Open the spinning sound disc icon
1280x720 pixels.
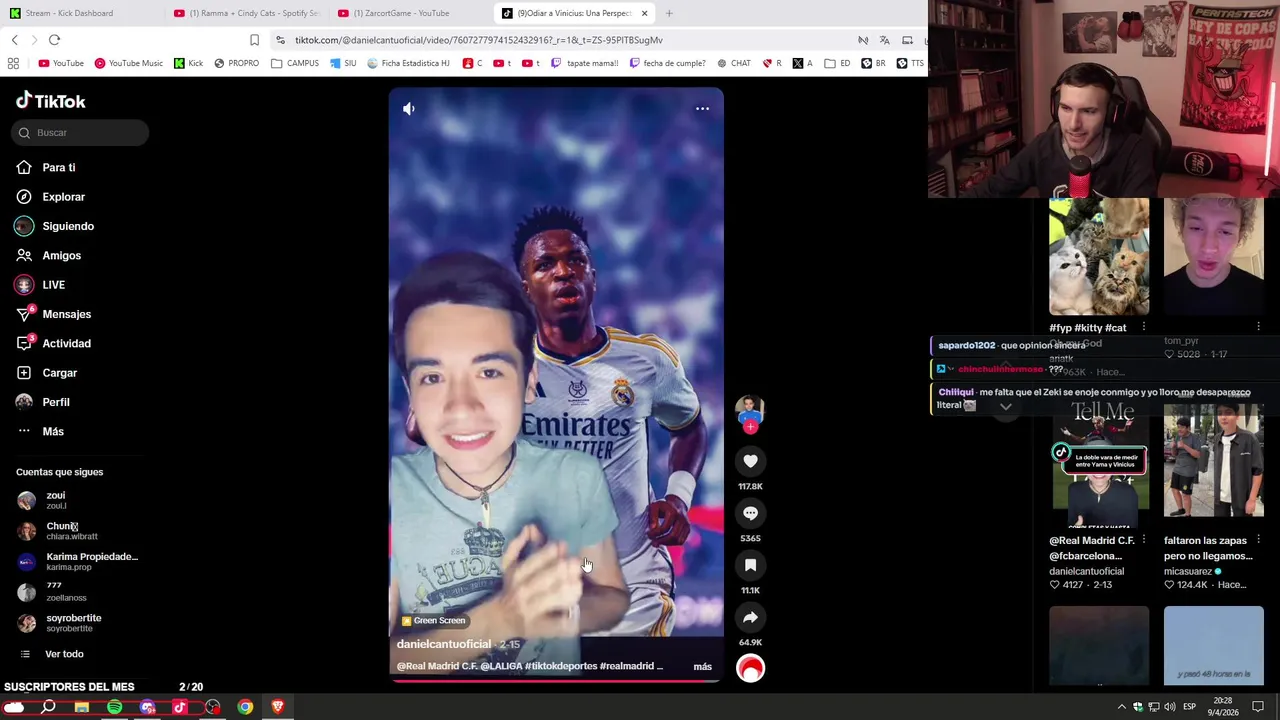750,668
